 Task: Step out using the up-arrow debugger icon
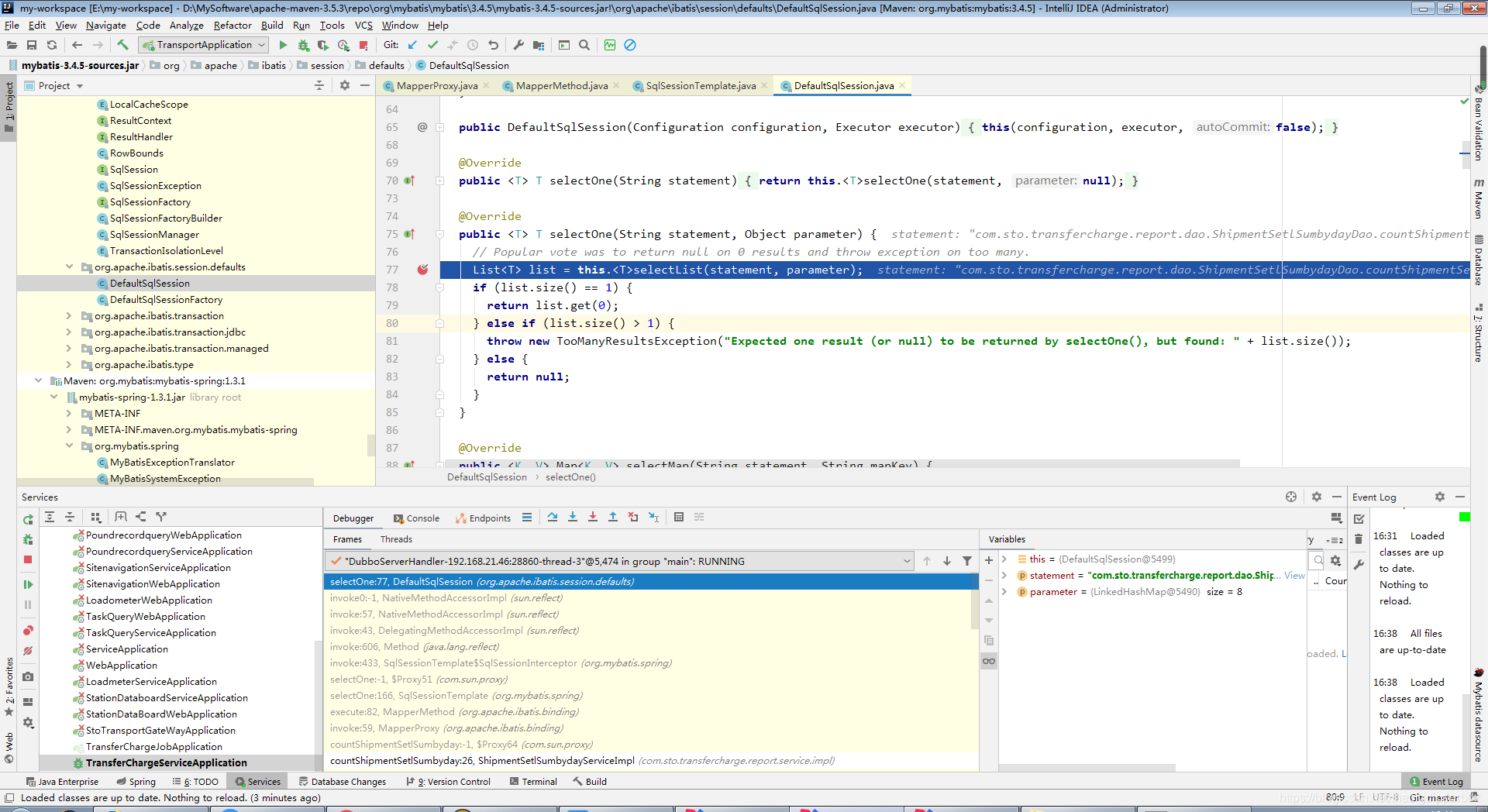click(x=612, y=517)
